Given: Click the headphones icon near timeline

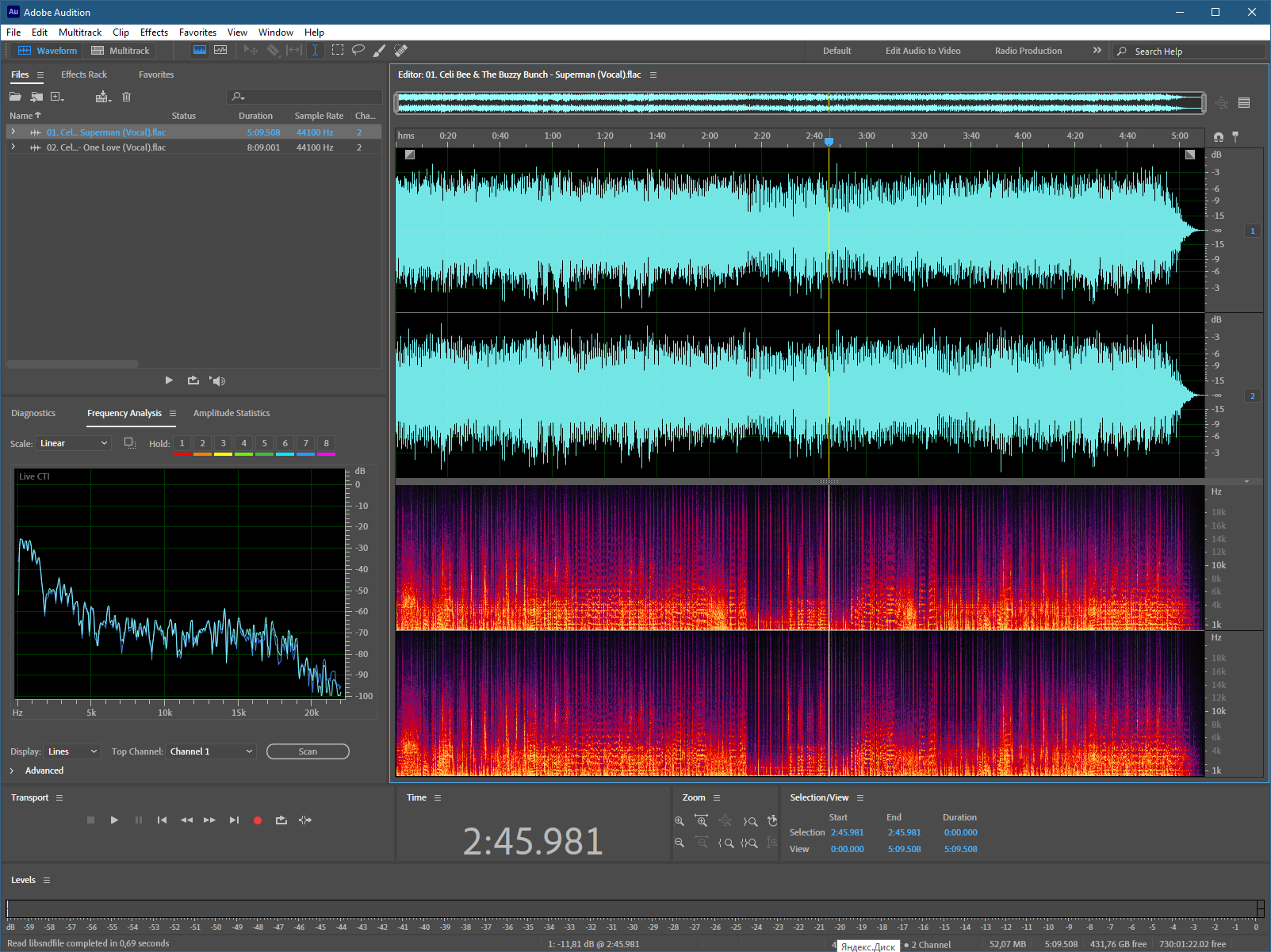Looking at the screenshot, I should click(x=1219, y=136).
